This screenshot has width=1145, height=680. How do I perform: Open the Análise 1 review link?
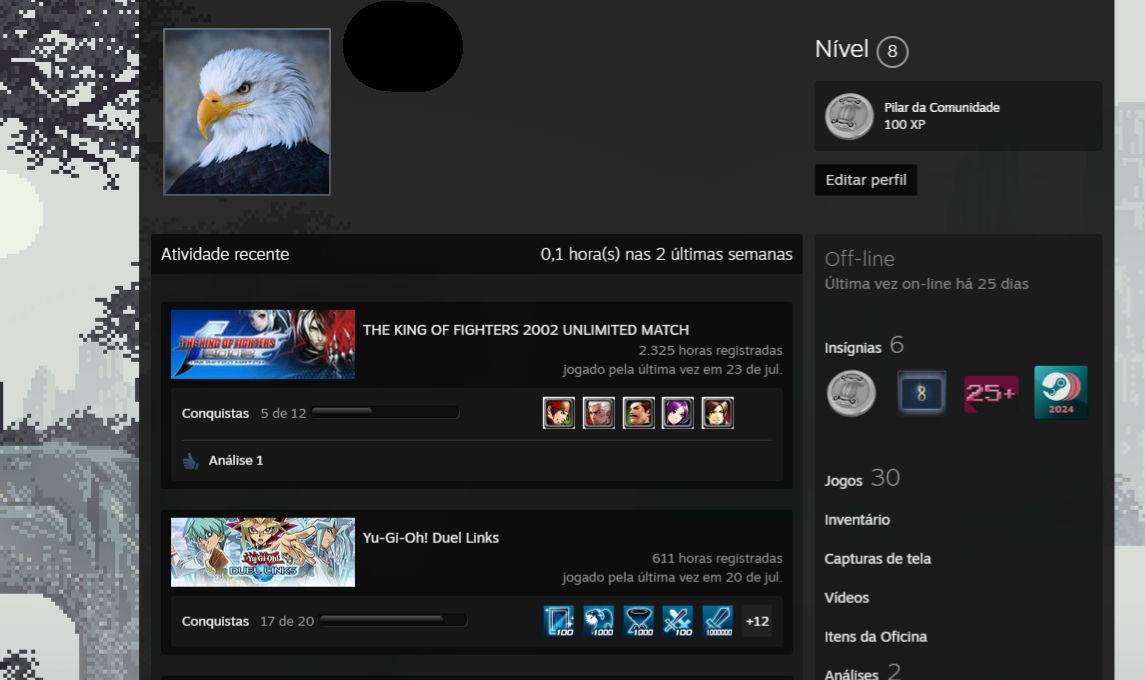click(236, 460)
